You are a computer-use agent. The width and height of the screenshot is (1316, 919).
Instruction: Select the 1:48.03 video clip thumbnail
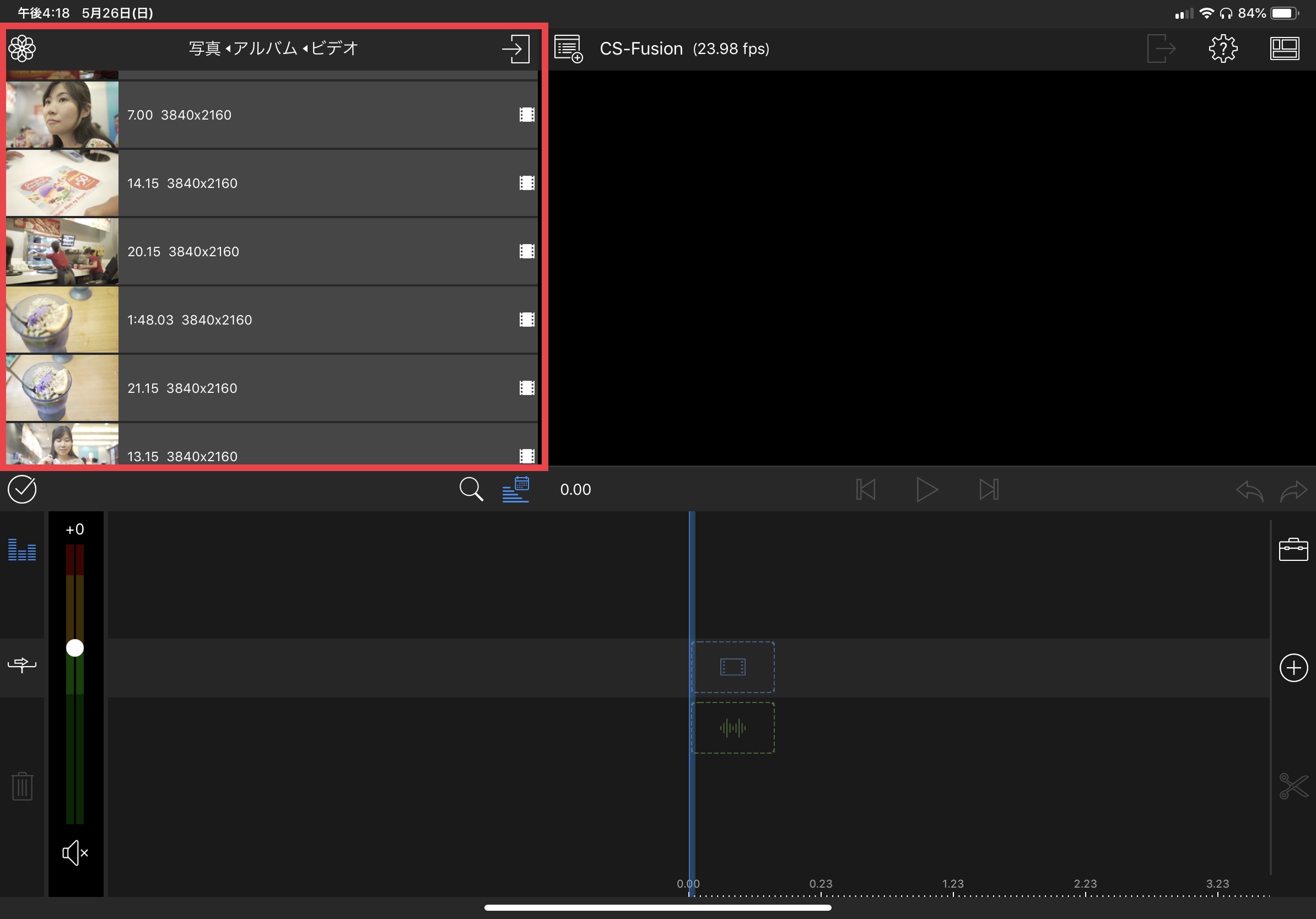point(62,320)
